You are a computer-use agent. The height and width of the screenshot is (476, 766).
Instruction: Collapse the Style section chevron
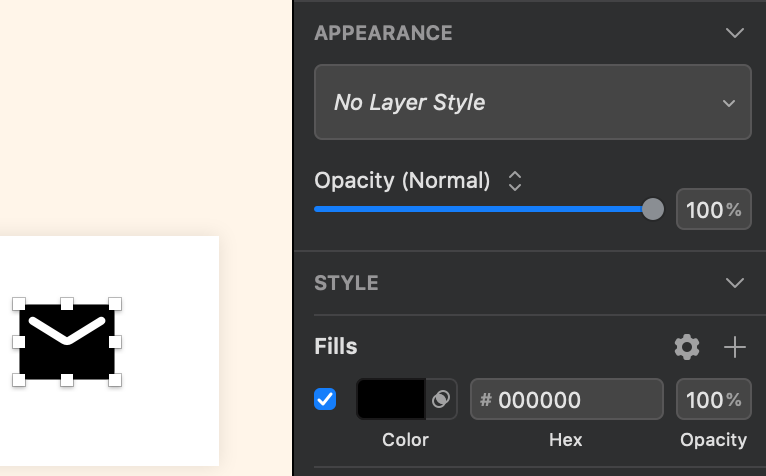tap(735, 283)
